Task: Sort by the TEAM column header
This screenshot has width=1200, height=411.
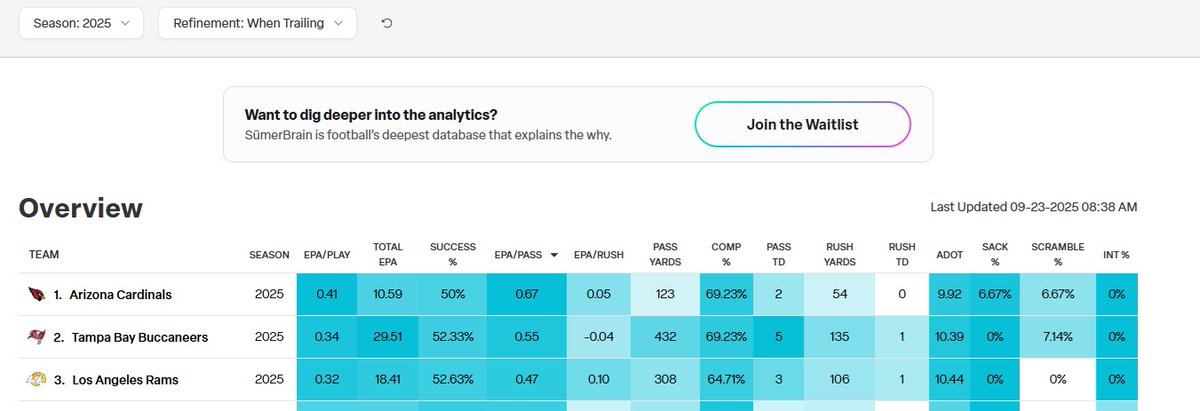Action: click(x=44, y=255)
